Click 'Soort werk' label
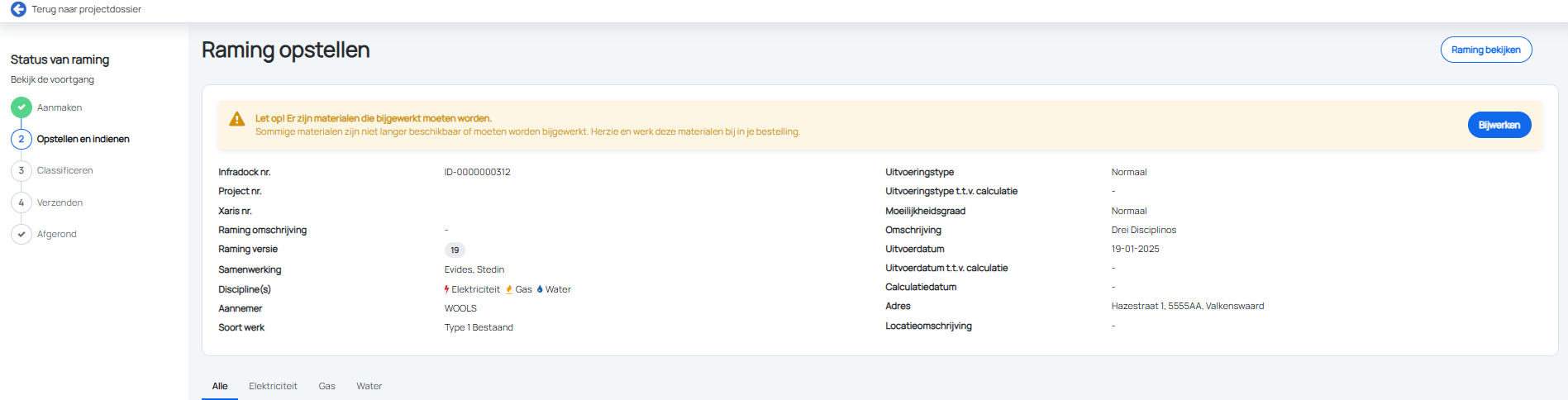 point(241,327)
